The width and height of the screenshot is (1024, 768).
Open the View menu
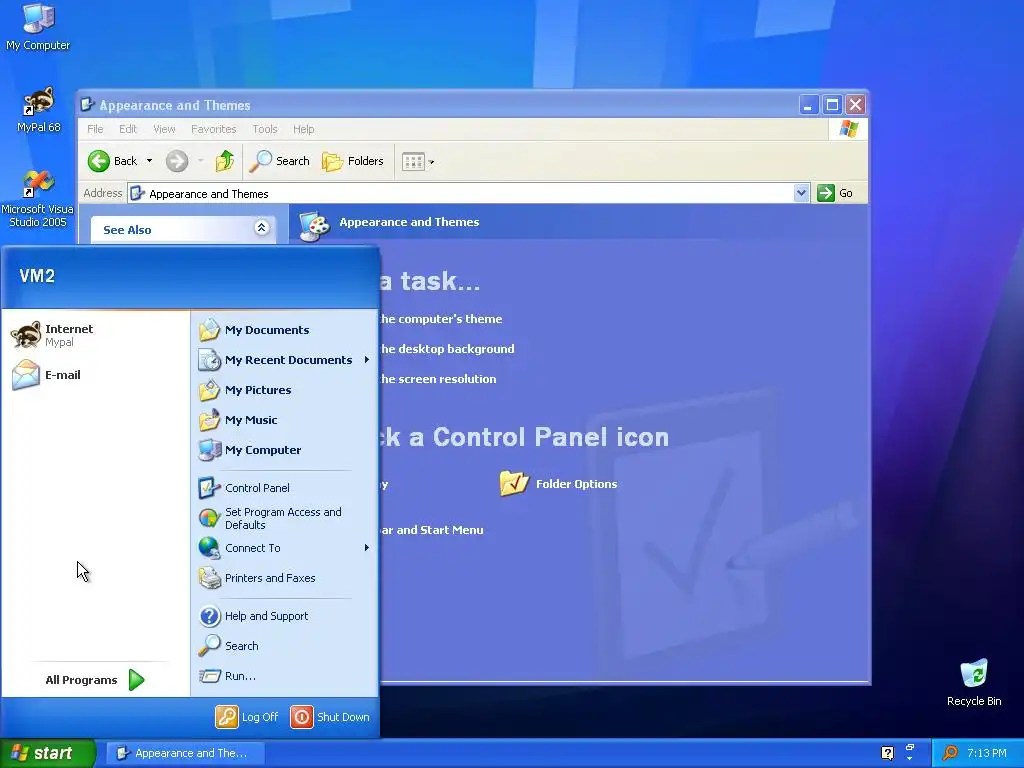pos(165,129)
